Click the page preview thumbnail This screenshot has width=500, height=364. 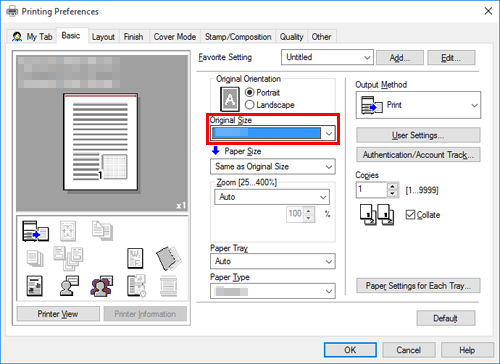tap(100, 142)
